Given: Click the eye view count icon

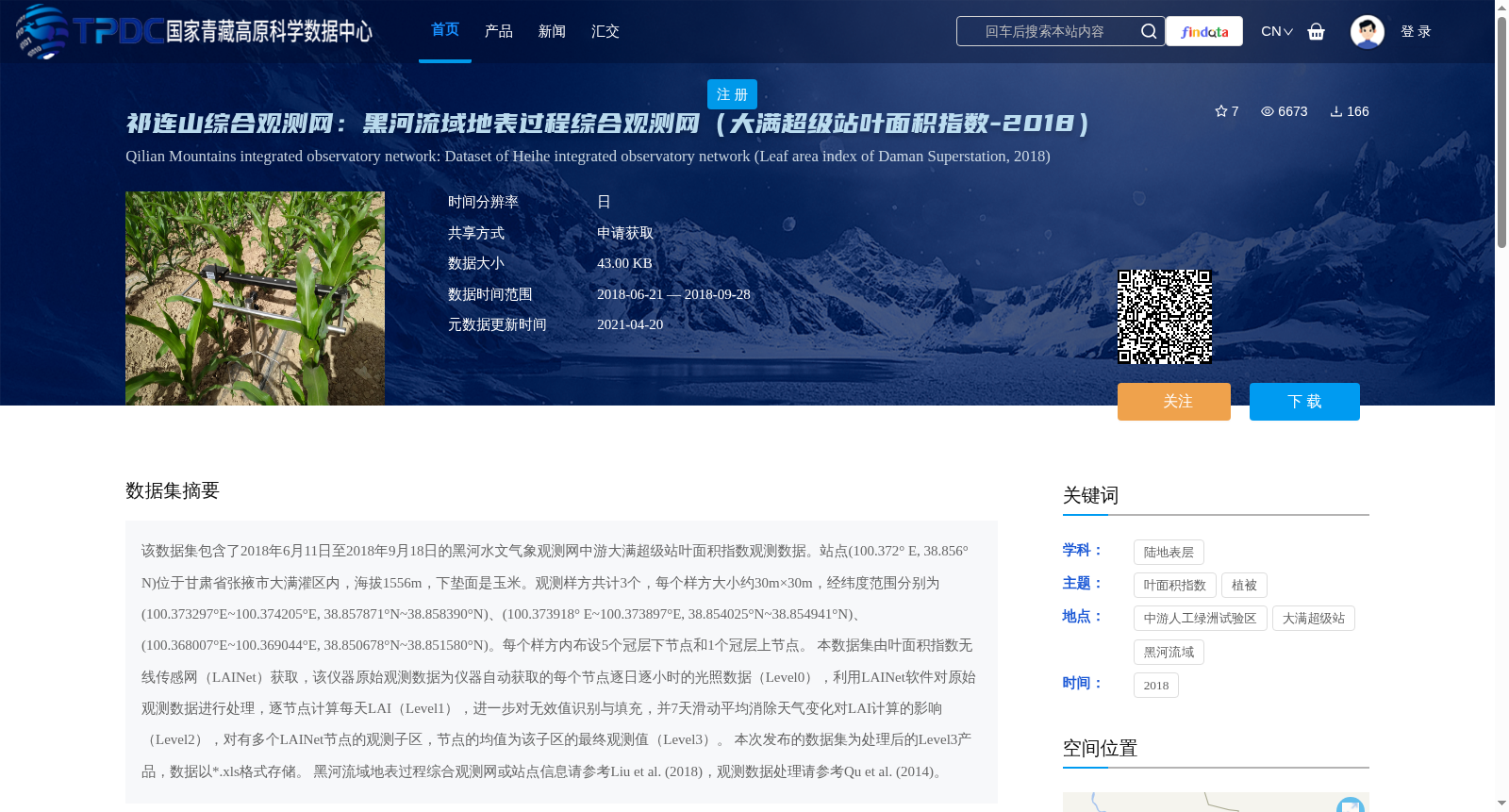Looking at the screenshot, I should click(1268, 111).
